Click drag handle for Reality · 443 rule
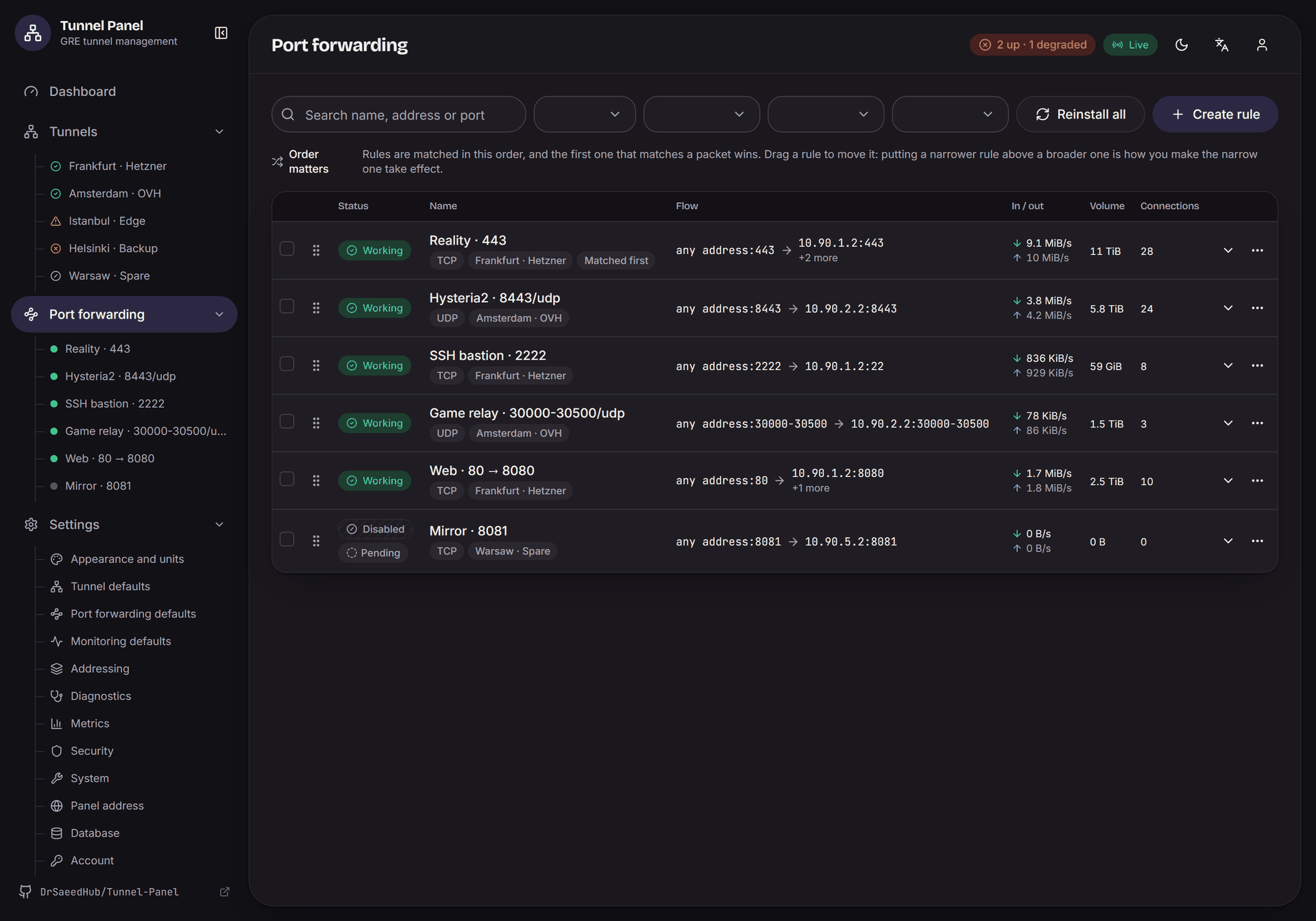The height and width of the screenshot is (921, 1316). point(316,250)
